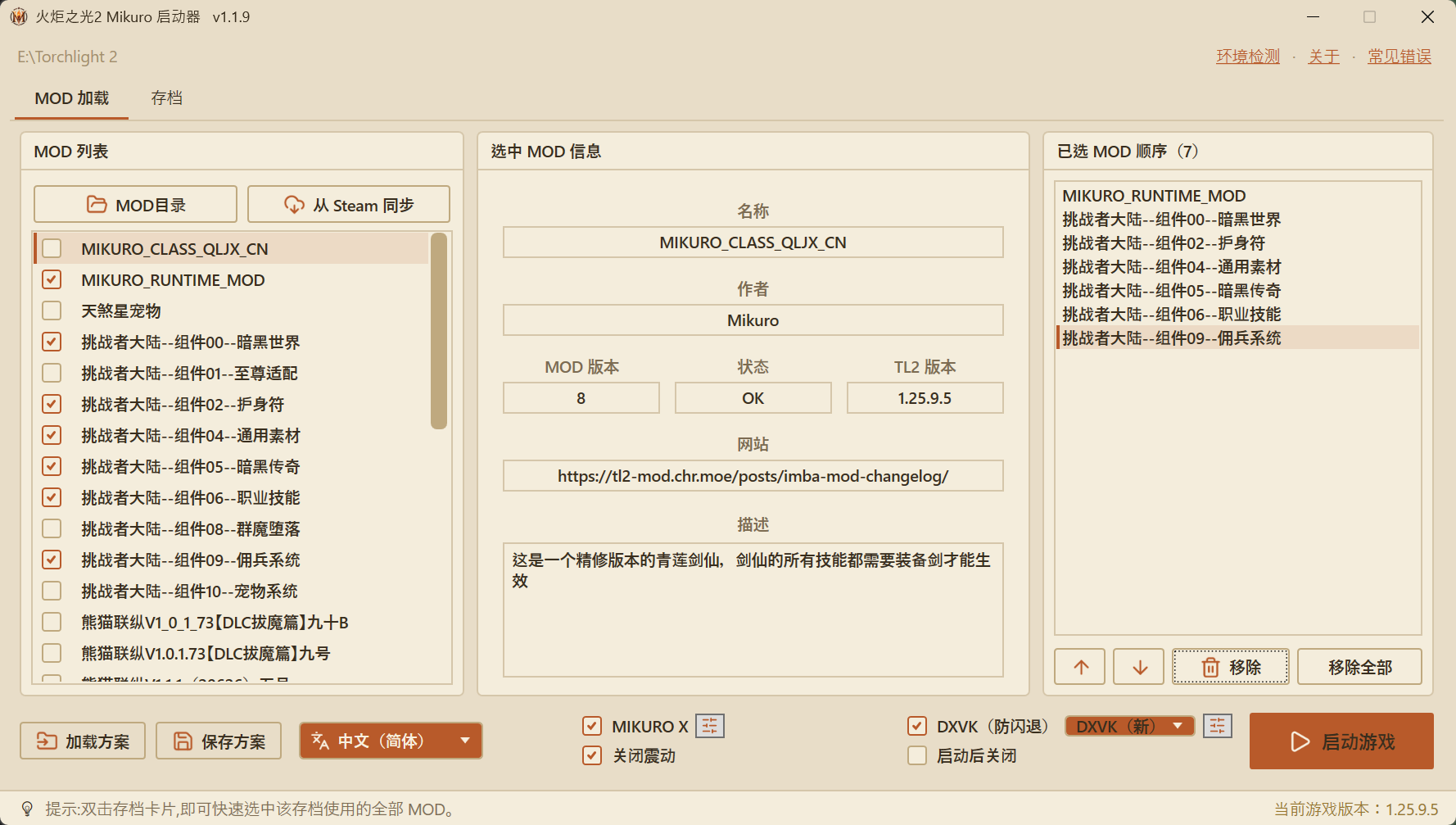The height and width of the screenshot is (825, 1456).
Task: Select 组件06--职业技能 in the order list
Action: (x=1237, y=315)
